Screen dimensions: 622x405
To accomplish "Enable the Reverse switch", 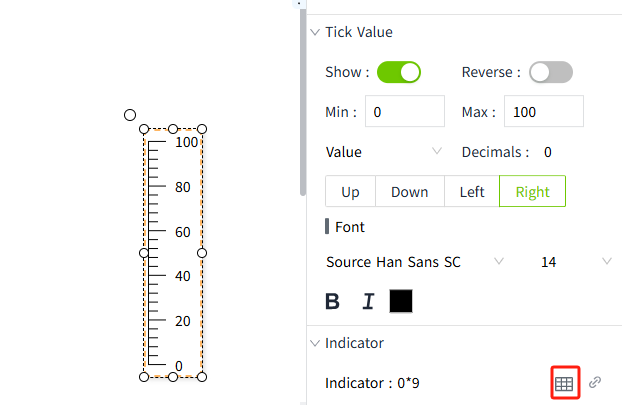I will pos(550,72).
